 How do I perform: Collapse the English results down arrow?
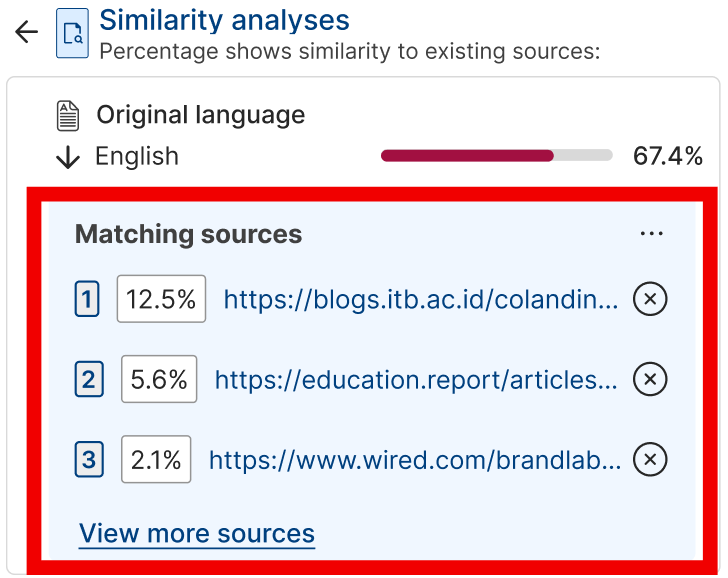(x=68, y=157)
